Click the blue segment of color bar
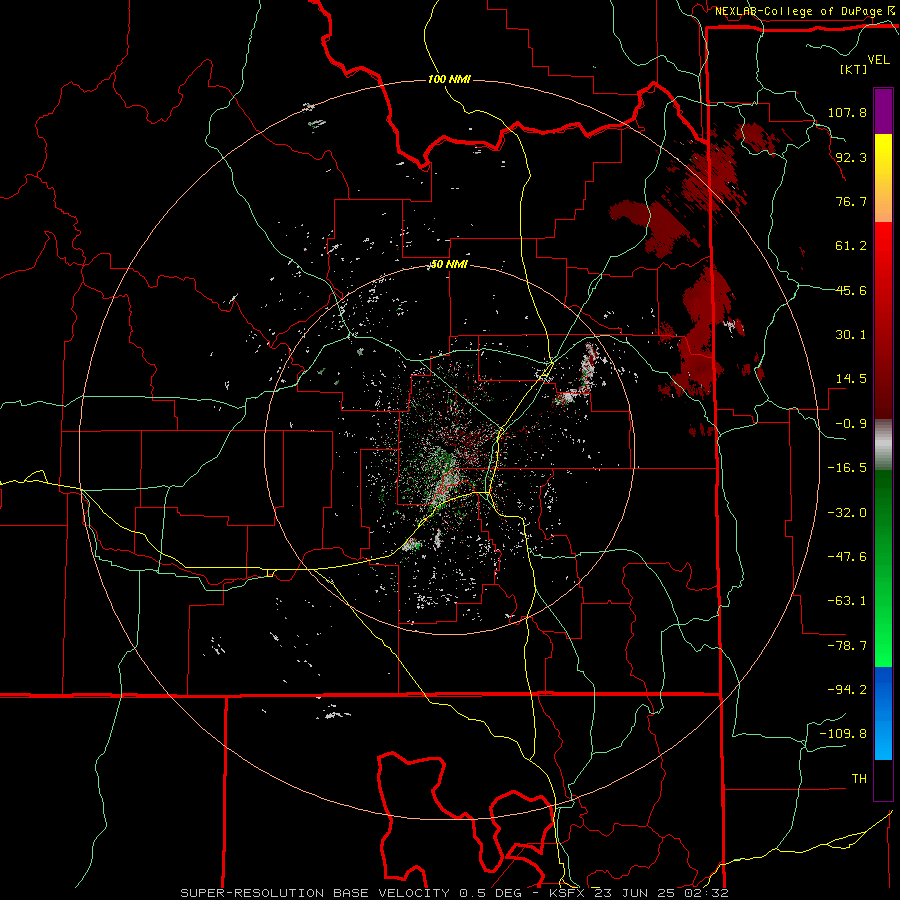The width and height of the screenshot is (900, 900). click(x=883, y=713)
